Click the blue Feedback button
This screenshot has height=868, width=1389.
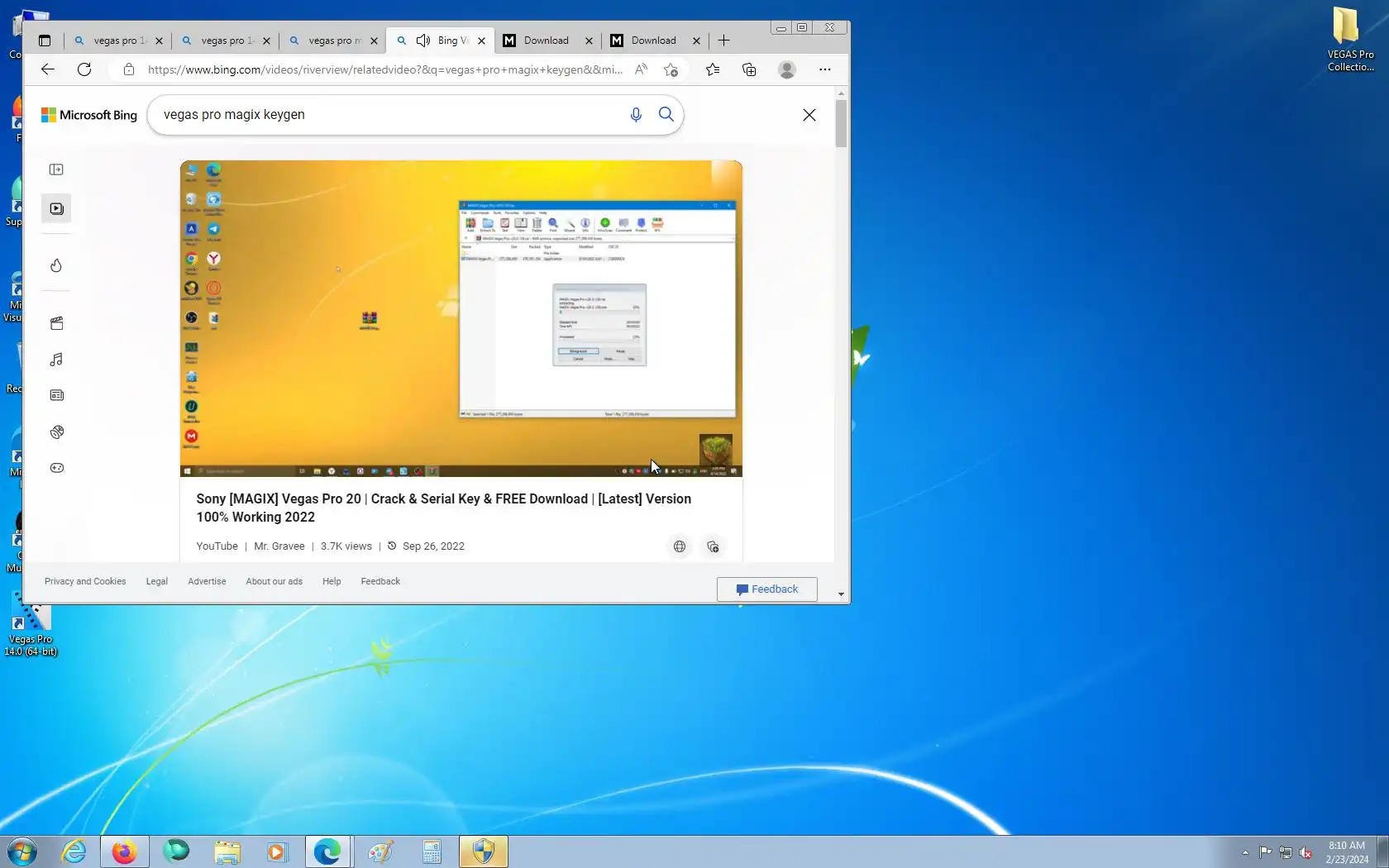[x=767, y=589]
